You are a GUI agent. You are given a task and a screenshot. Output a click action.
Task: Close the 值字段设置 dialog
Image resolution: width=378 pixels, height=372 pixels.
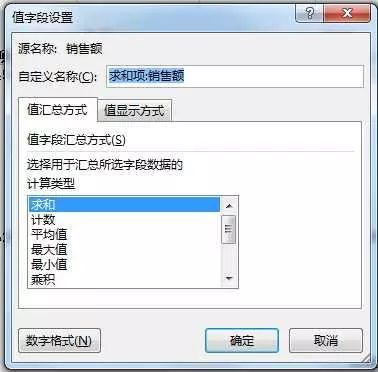[x=347, y=14]
